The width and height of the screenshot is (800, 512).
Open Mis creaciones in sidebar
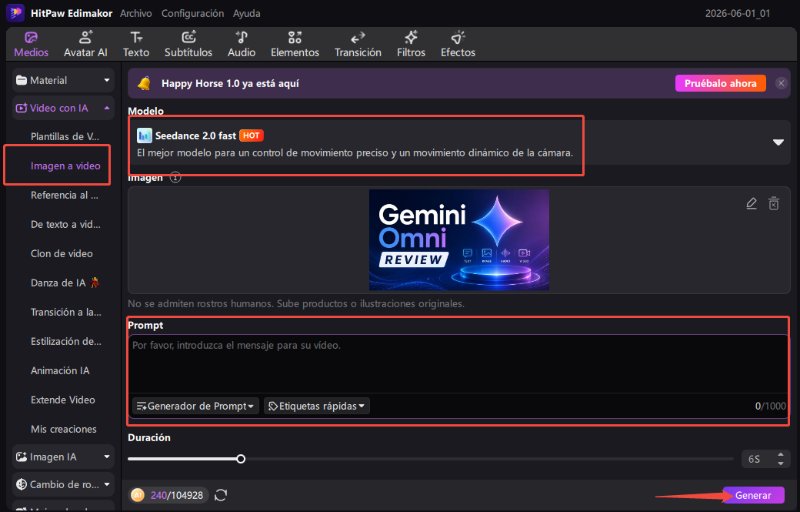click(63, 429)
